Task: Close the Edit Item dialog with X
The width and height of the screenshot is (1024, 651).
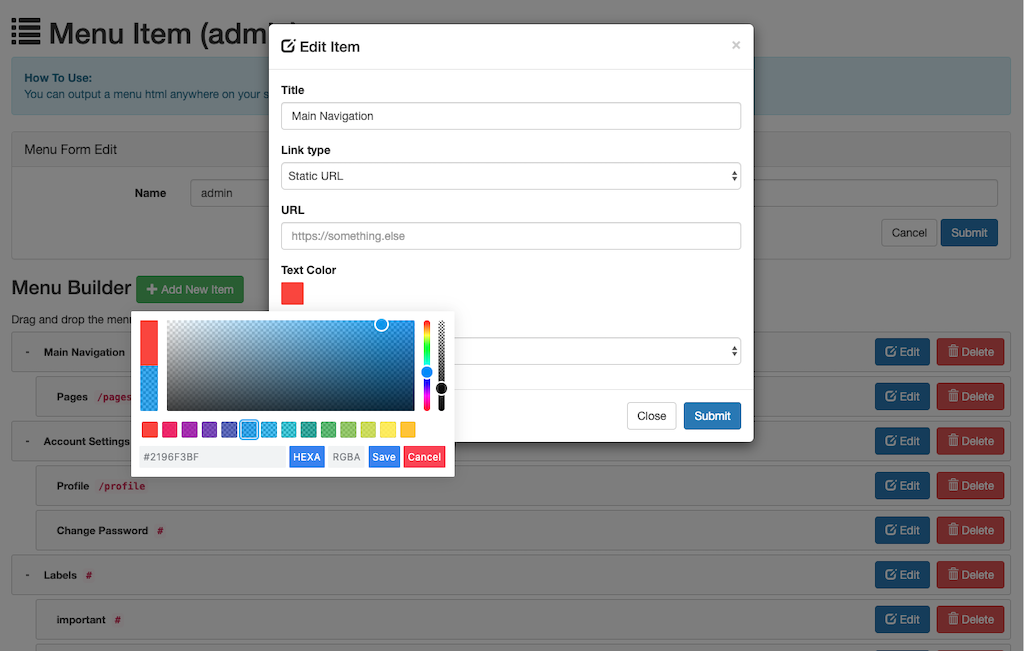Action: 736,45
